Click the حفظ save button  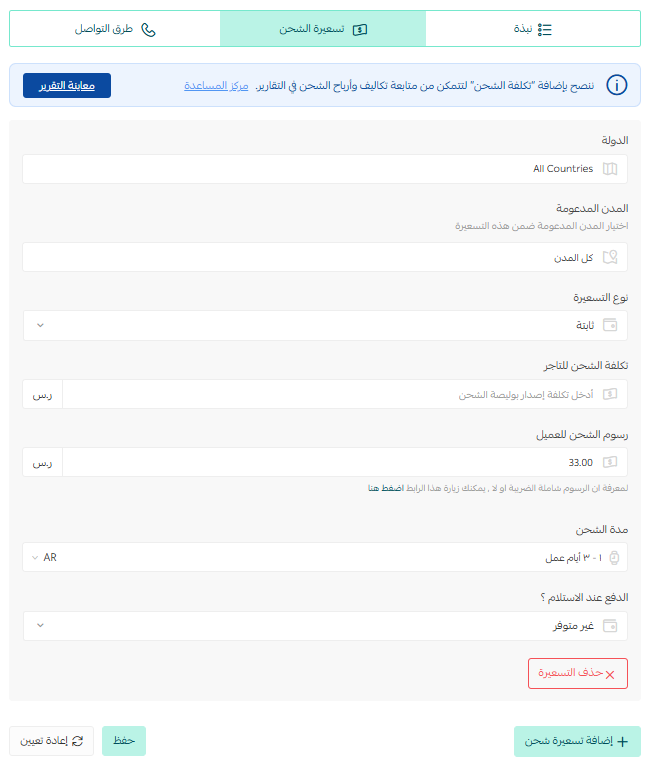point(124,741)
